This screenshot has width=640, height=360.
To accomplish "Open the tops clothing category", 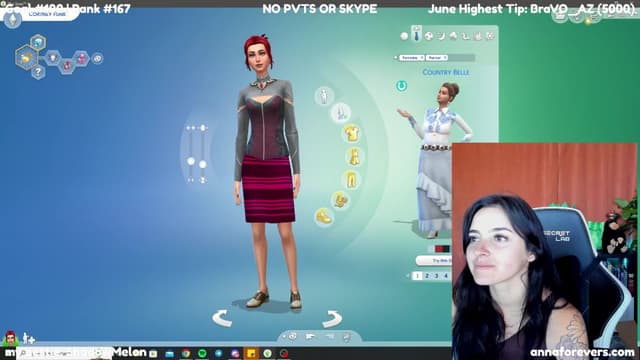I will (x=351, y=133).
